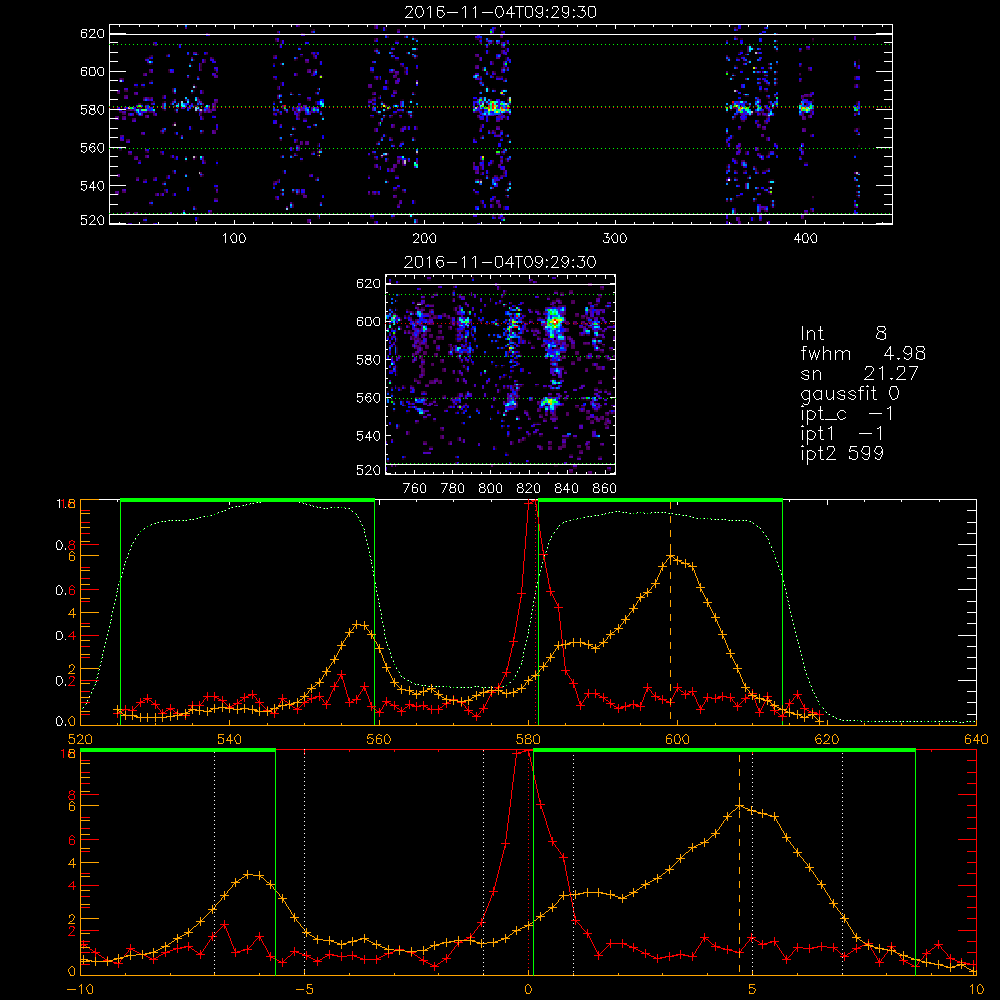Click y-axis label 560 on middle image
This screenshot has width=1000, height=1000.
[x=368, y=398]
